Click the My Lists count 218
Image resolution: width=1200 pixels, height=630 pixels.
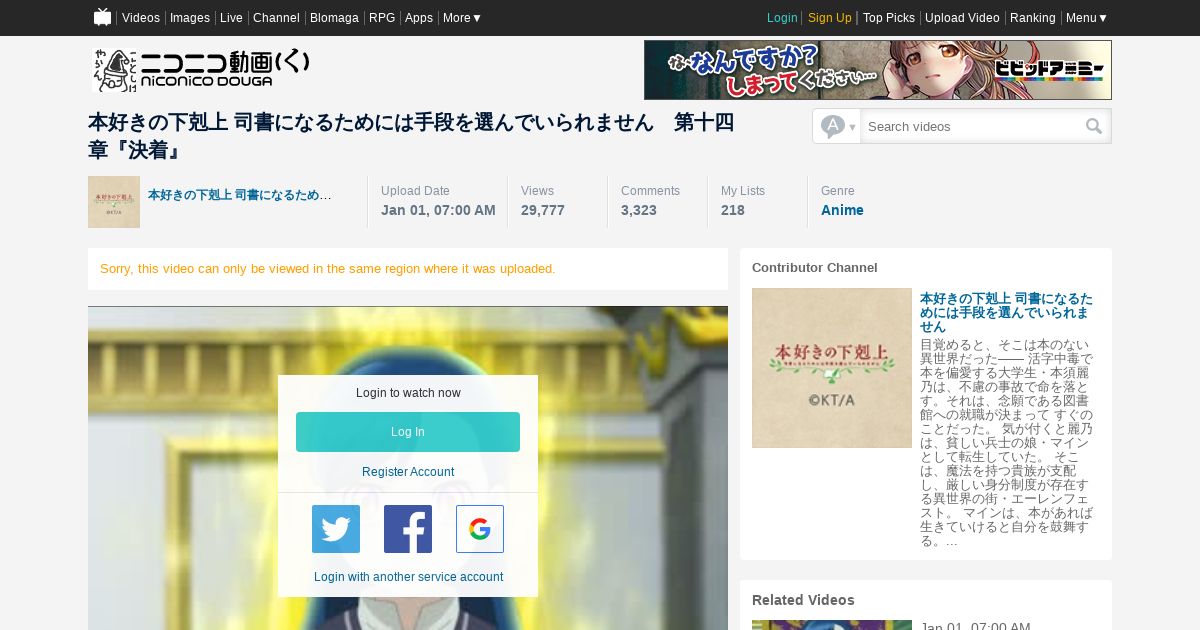733,210
